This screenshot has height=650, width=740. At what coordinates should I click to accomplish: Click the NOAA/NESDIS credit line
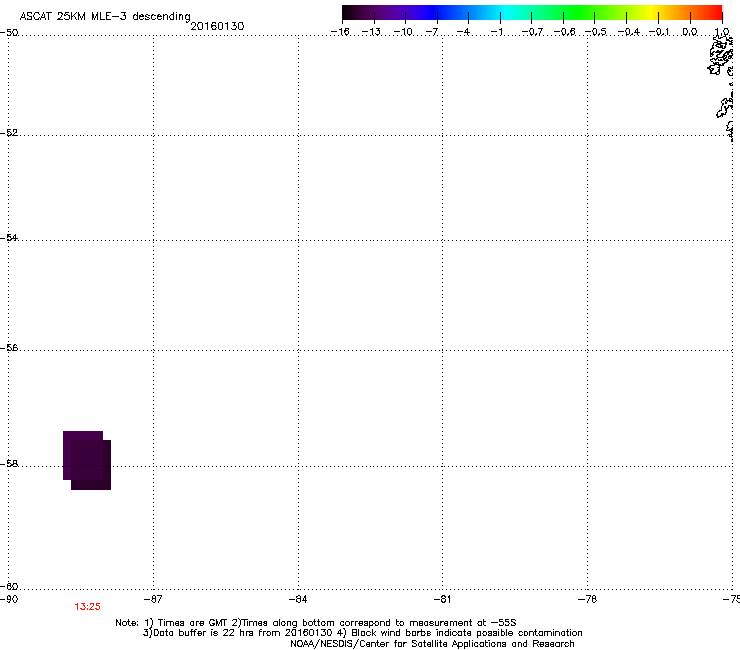(432, 644)
